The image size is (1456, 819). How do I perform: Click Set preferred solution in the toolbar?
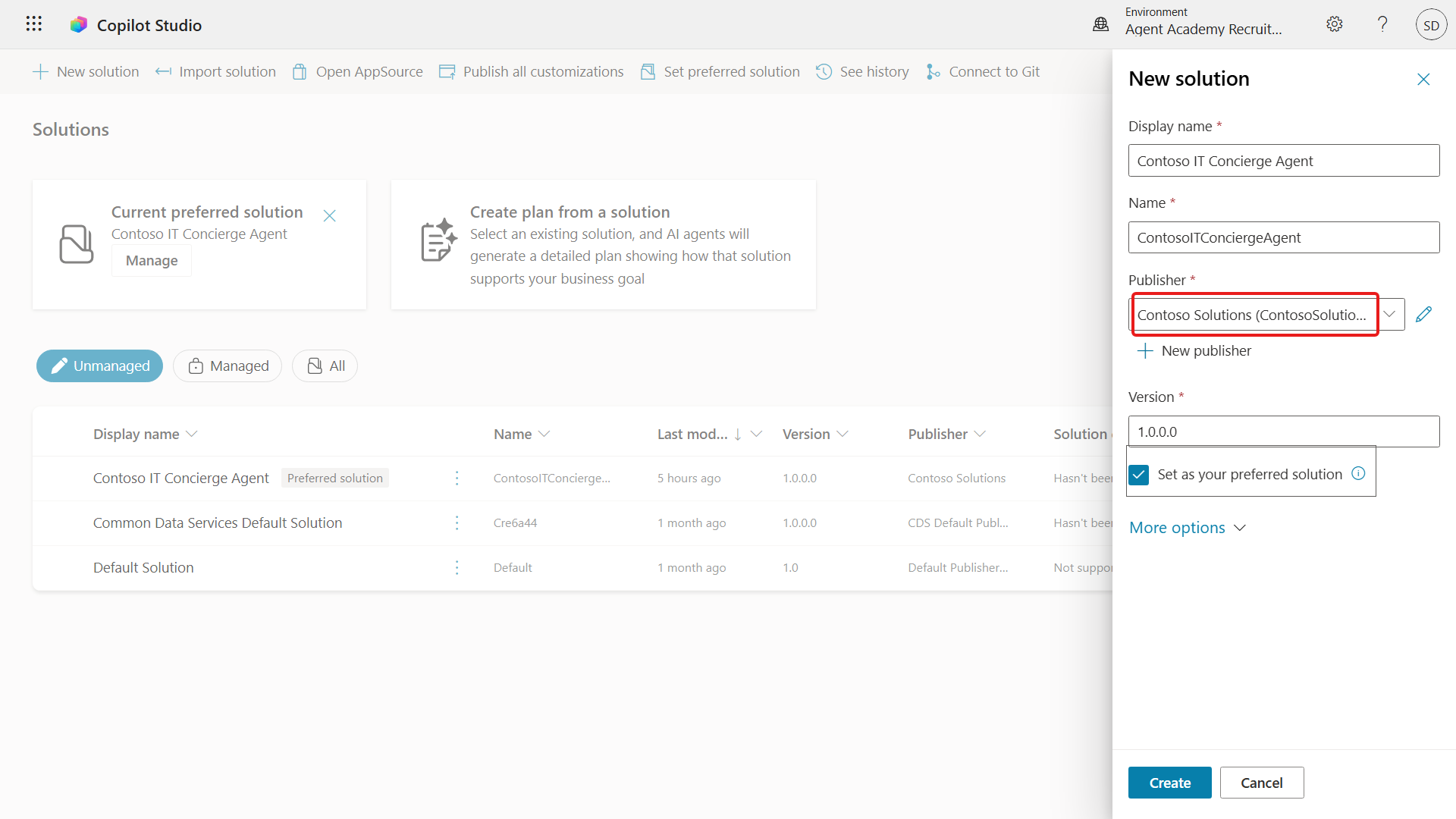tap(720, 71)
